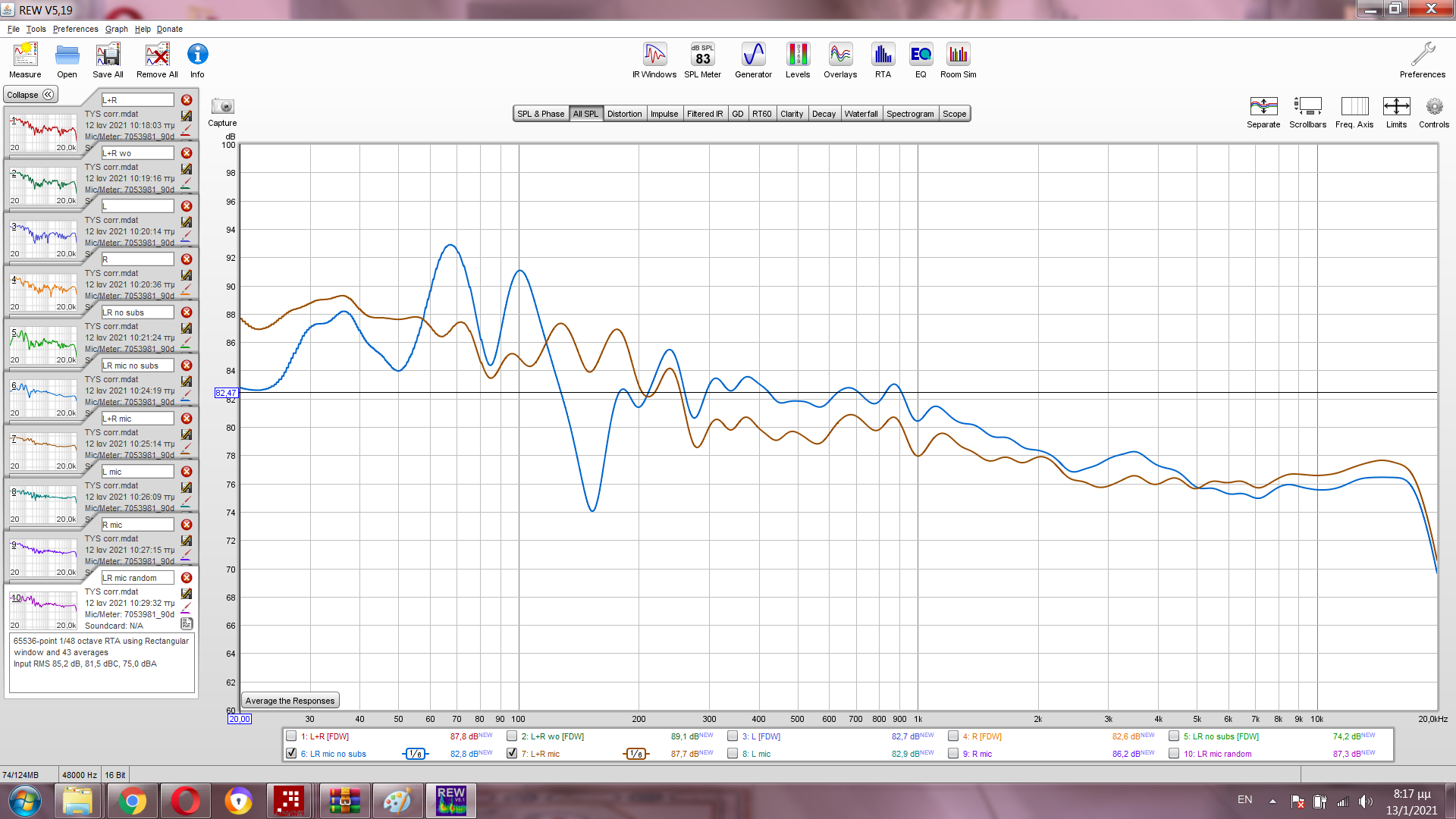Open smoothing selector for LR mic no subs
Viewport: 1456px width, 819px height.
[415, 754]
